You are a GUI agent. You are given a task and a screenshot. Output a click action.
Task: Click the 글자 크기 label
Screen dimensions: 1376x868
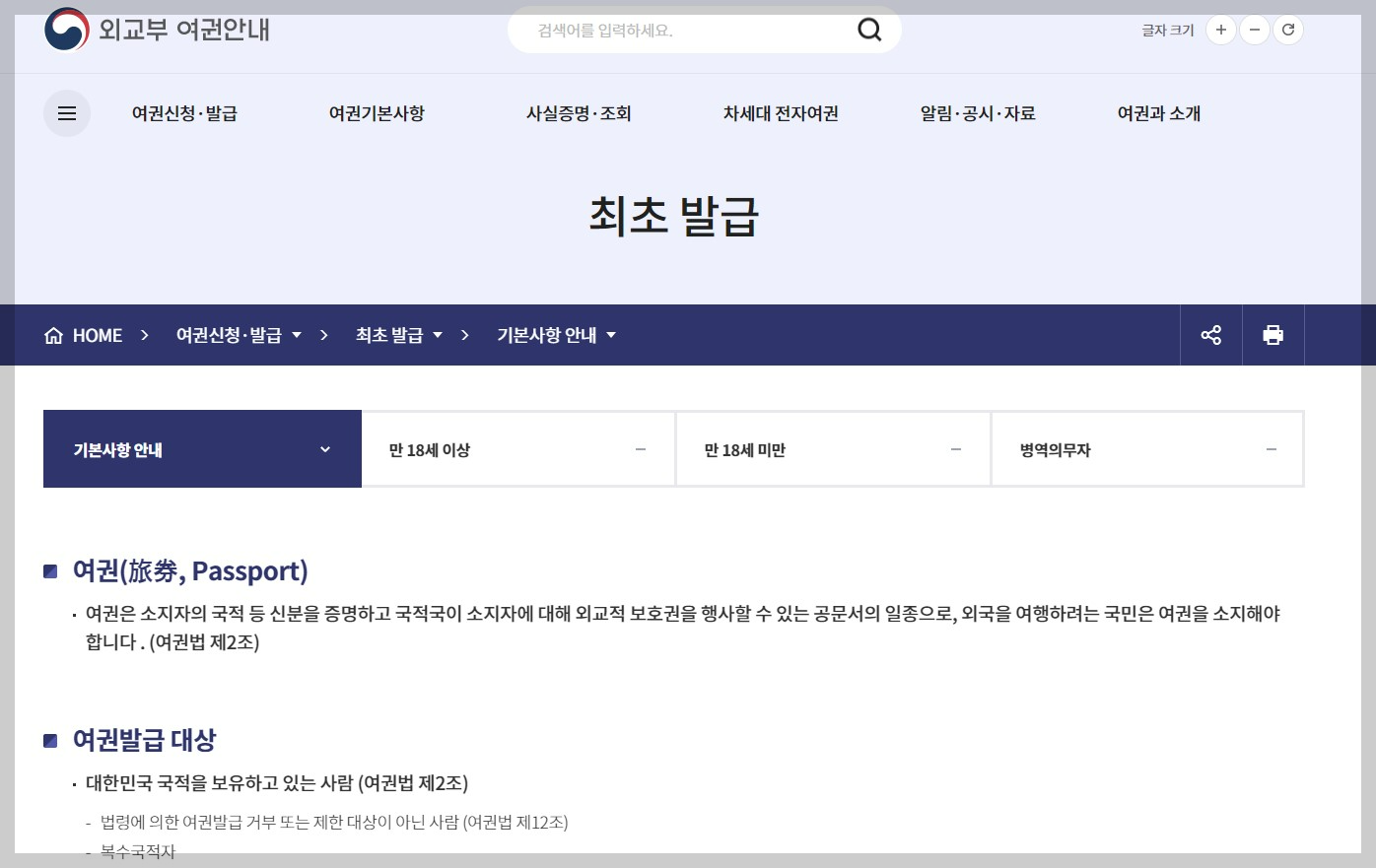click(1168, 31)
